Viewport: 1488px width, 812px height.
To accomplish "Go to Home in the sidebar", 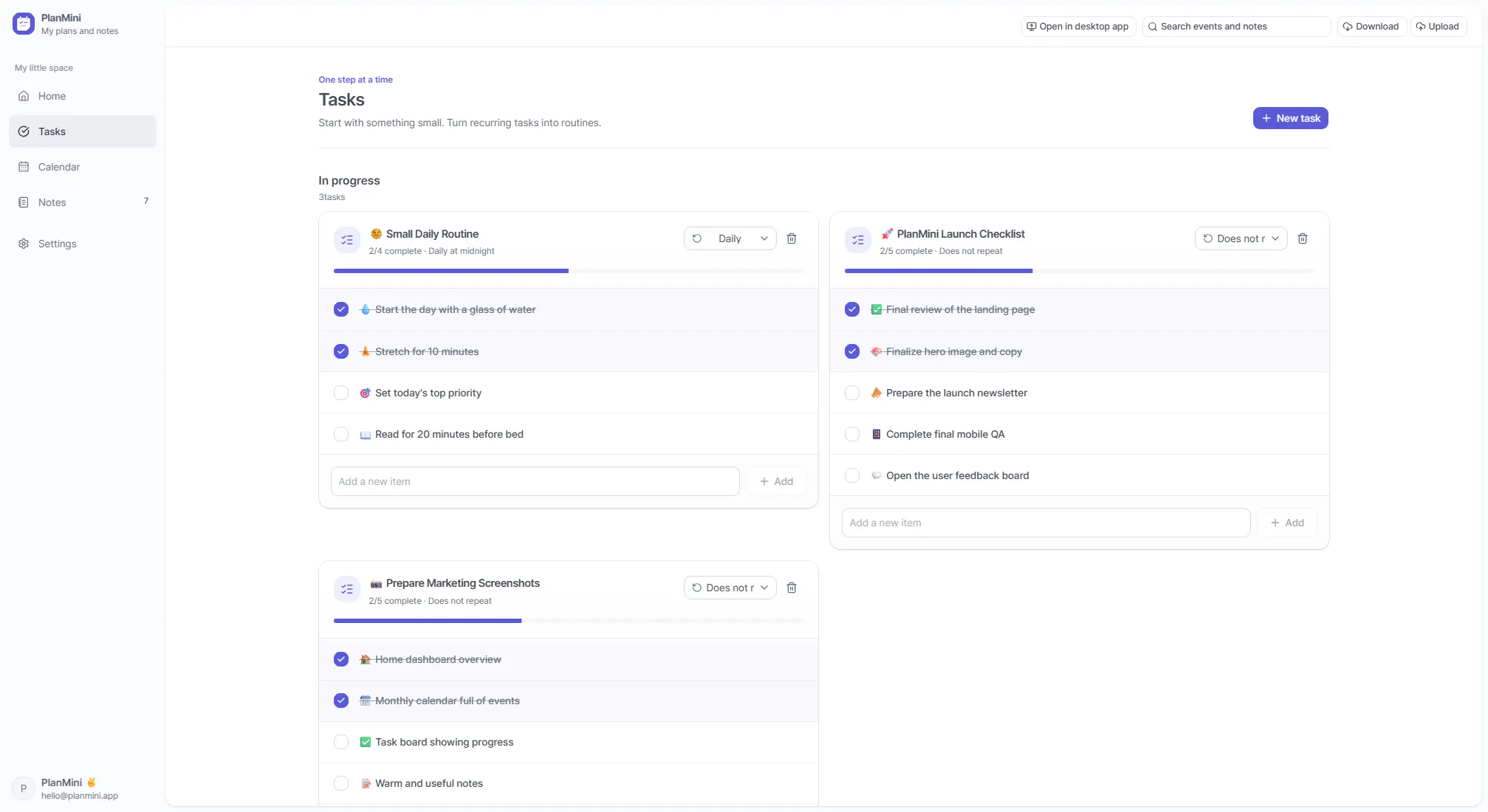I will coord(83,96).
